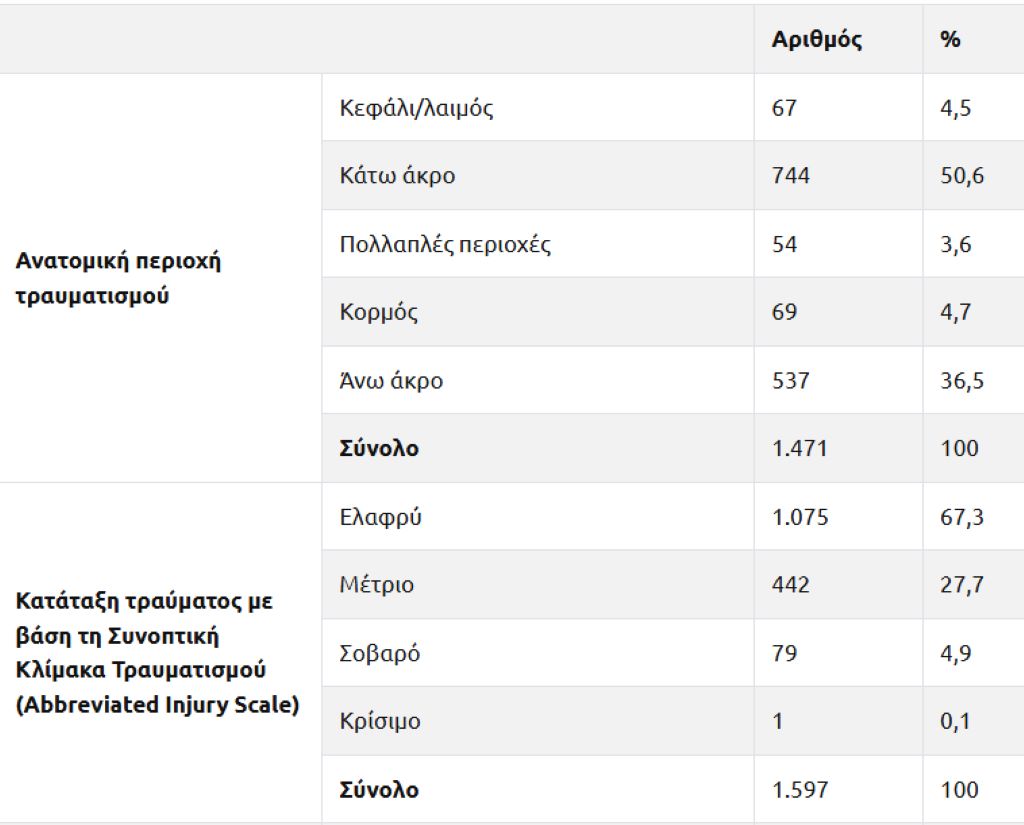The image size is (1024, 825).
Task: Click the Σοβαρό row label
Action: [379, 653]
